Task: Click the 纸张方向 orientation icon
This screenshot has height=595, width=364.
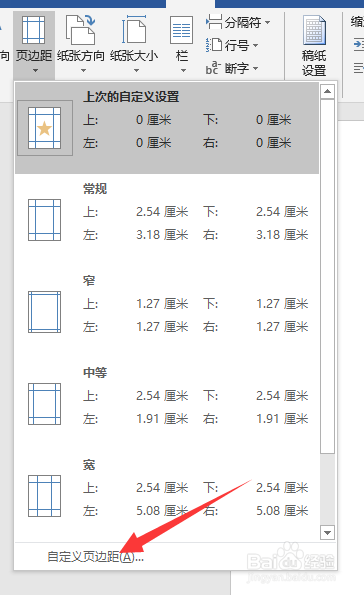Action: point(80,30)
